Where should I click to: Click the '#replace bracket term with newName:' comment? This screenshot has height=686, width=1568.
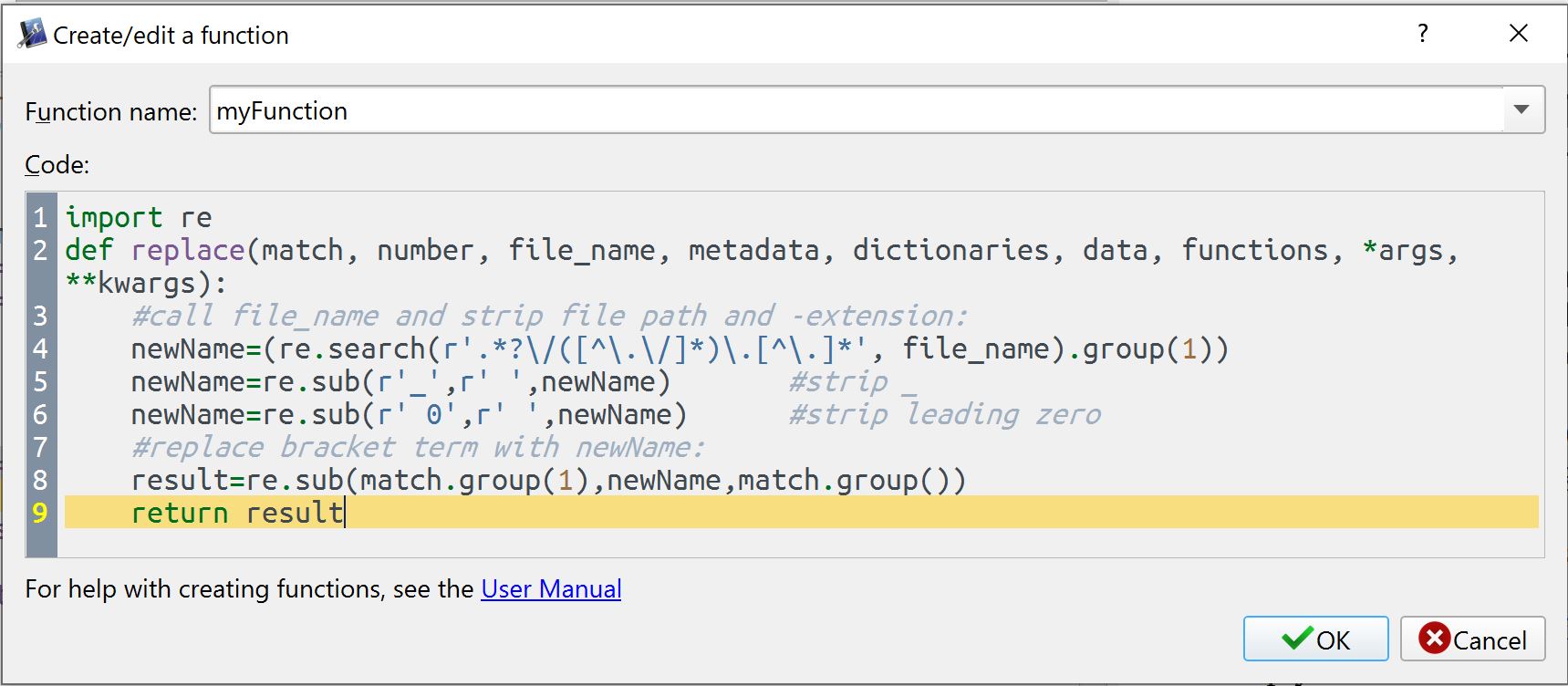(417, 448)
